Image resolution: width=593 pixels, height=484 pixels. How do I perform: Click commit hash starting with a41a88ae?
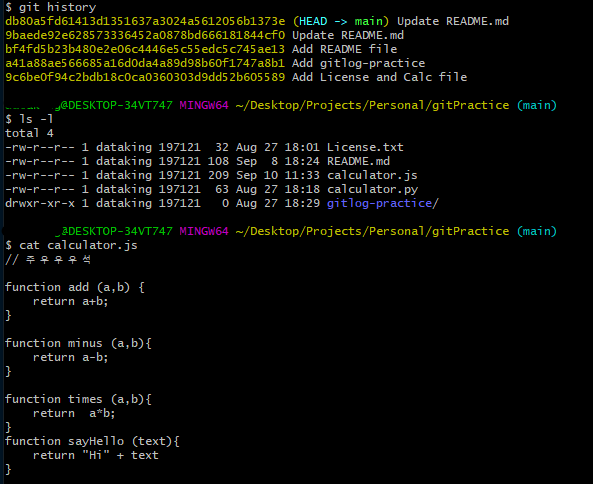coord(145,63)
